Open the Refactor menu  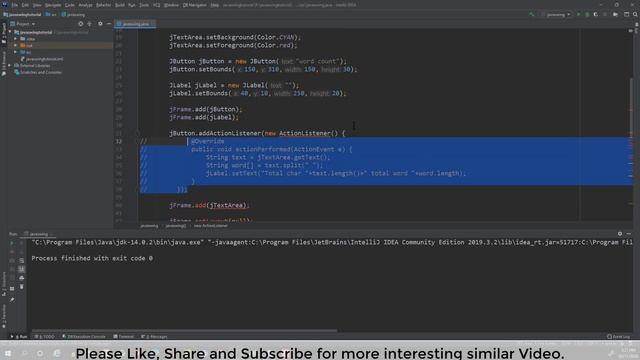103,5
